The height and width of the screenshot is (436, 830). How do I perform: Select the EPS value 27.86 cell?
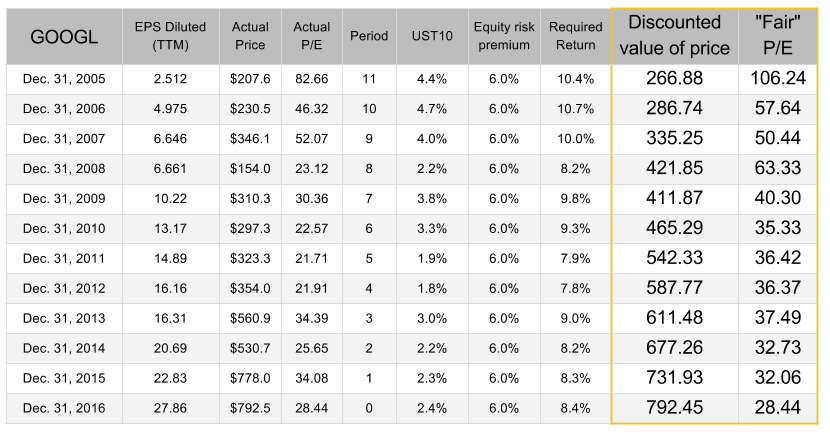click(x=161, y=408)
